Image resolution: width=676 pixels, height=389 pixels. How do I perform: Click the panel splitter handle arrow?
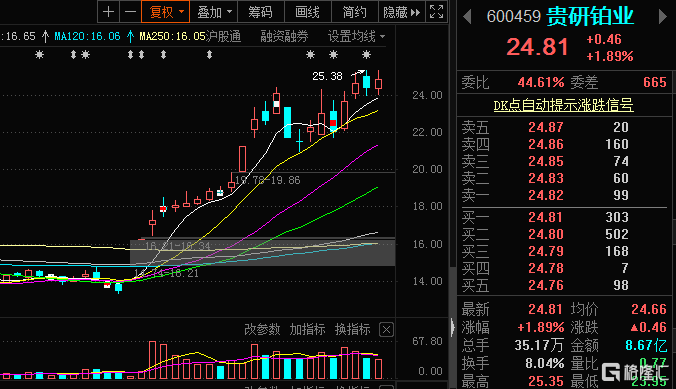(453, 327)
